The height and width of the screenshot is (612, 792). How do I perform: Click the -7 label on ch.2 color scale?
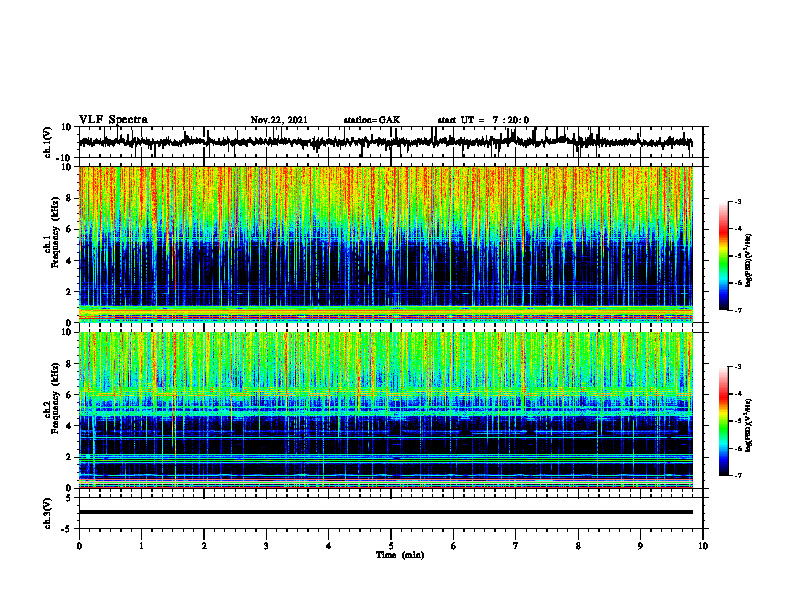737,475
